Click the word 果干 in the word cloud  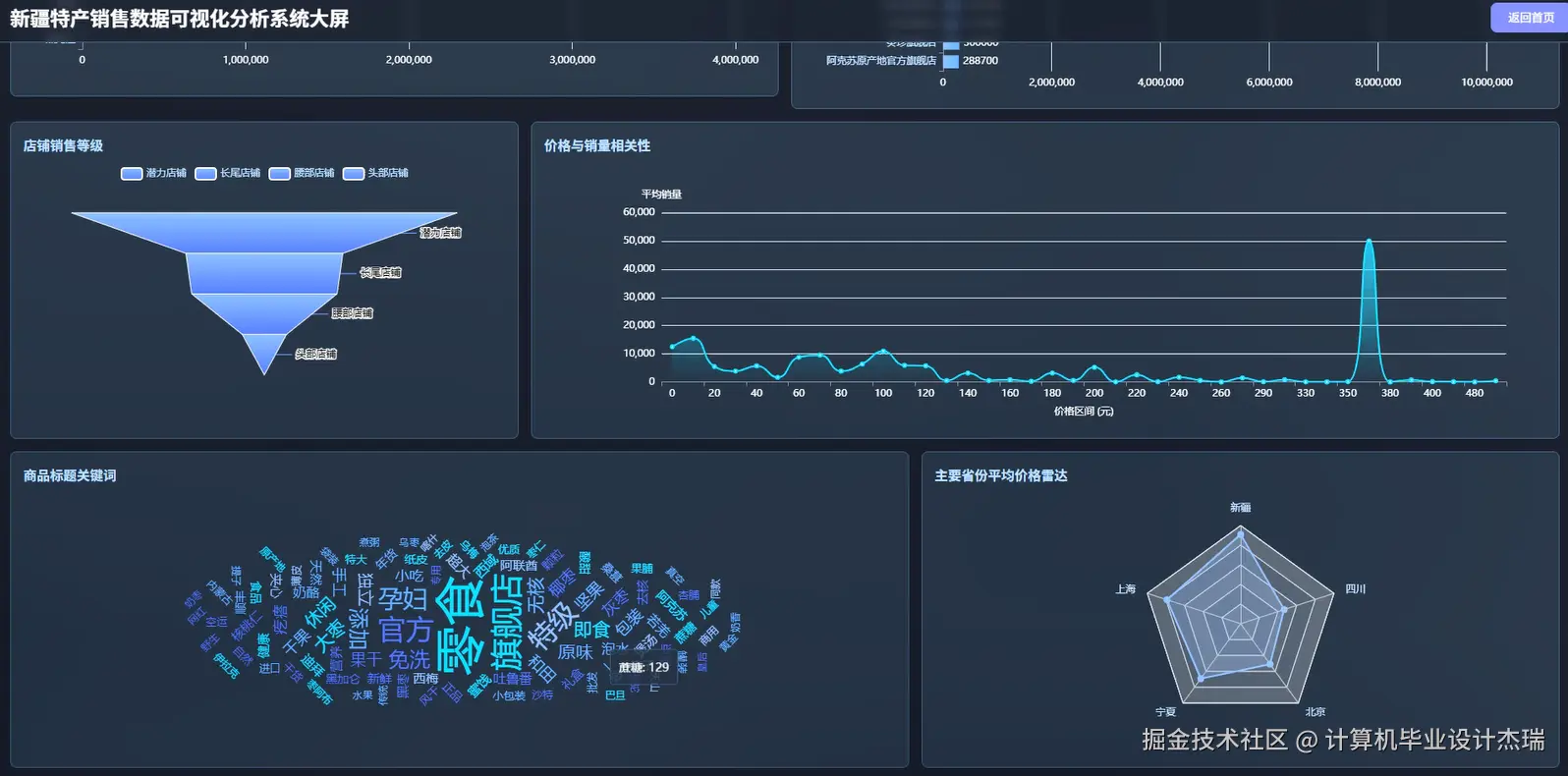[366, 660]
